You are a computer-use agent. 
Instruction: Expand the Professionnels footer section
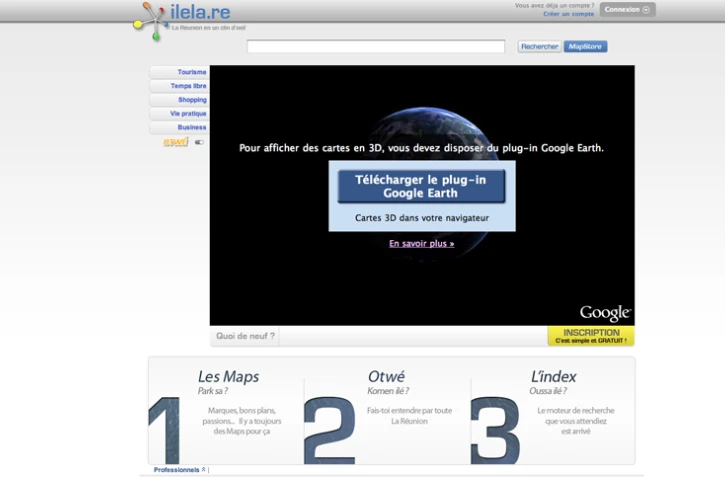pyautogui.click(x=179, y=470)
